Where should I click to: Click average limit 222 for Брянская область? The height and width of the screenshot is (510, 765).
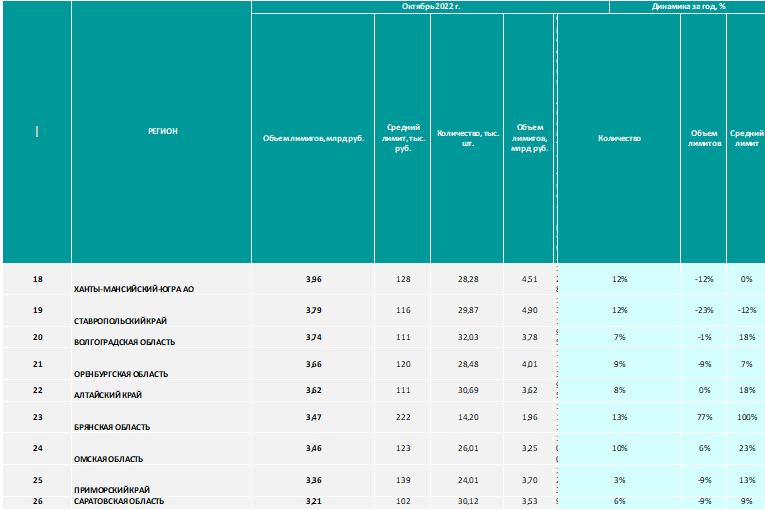coord(403,417)
